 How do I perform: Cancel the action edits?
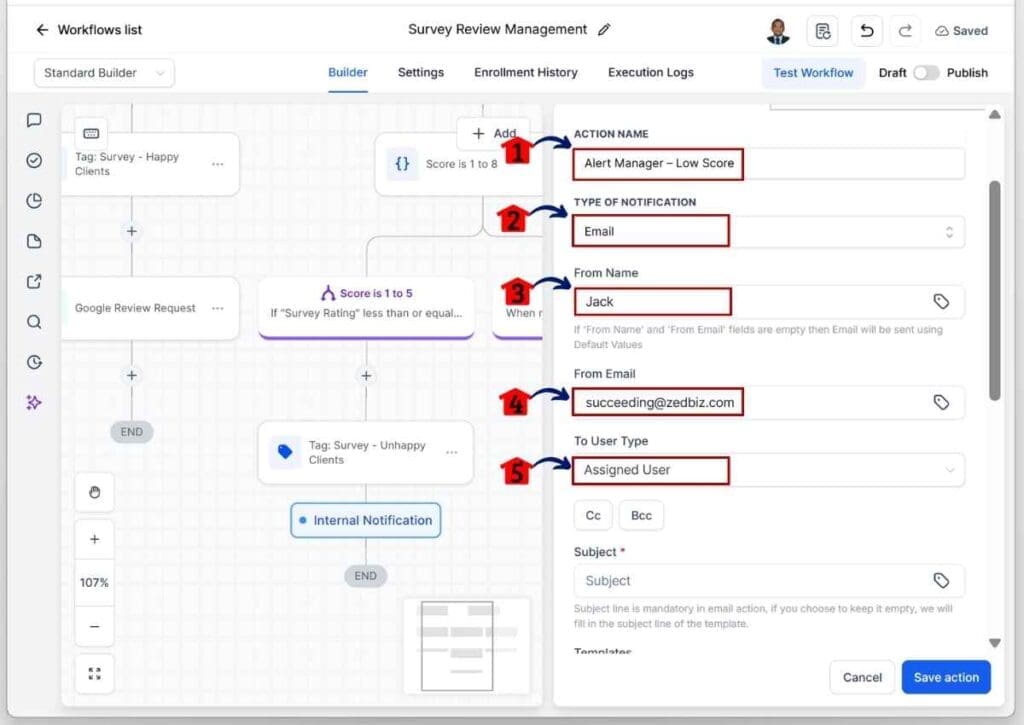[862, 677]
